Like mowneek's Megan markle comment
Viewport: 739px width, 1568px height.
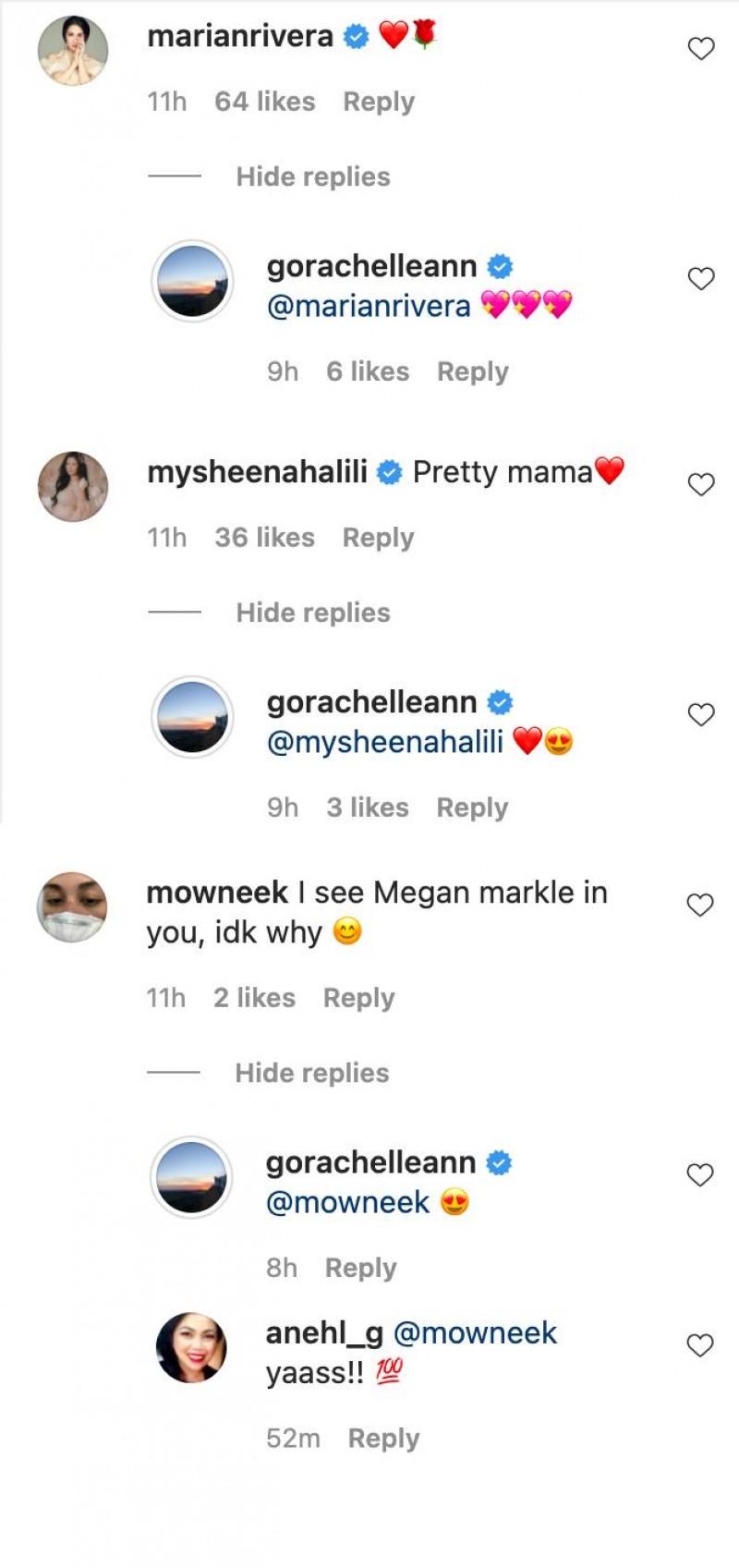click(700, 905)
